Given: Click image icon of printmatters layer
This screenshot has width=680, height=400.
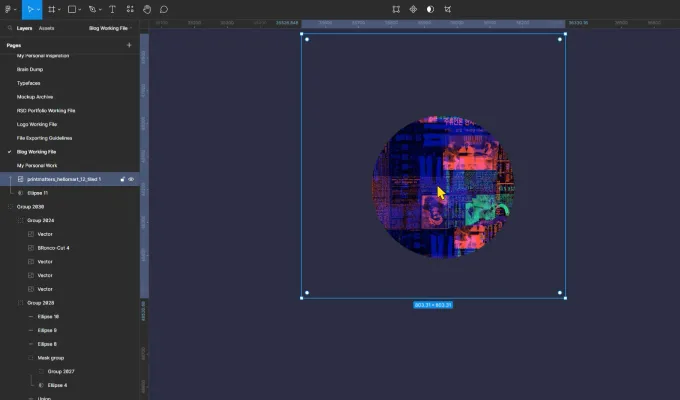Looking at the screenshot, I should click(20, 179).
